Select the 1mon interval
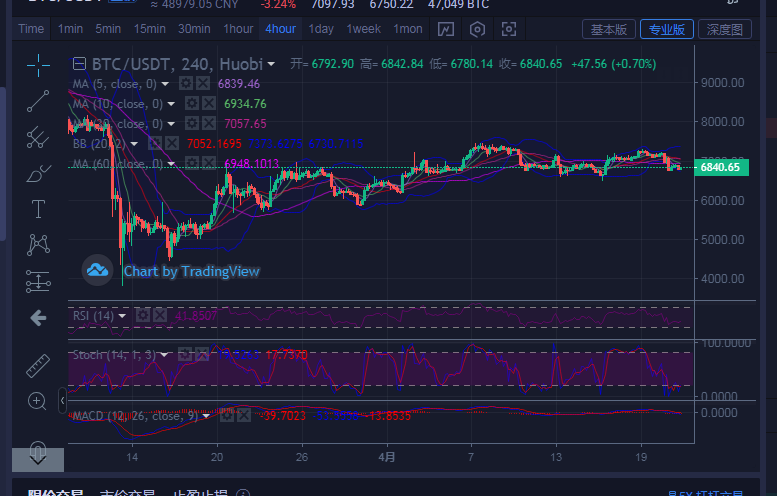The width and height of the screenshot is (777, 496). point(408,29)
